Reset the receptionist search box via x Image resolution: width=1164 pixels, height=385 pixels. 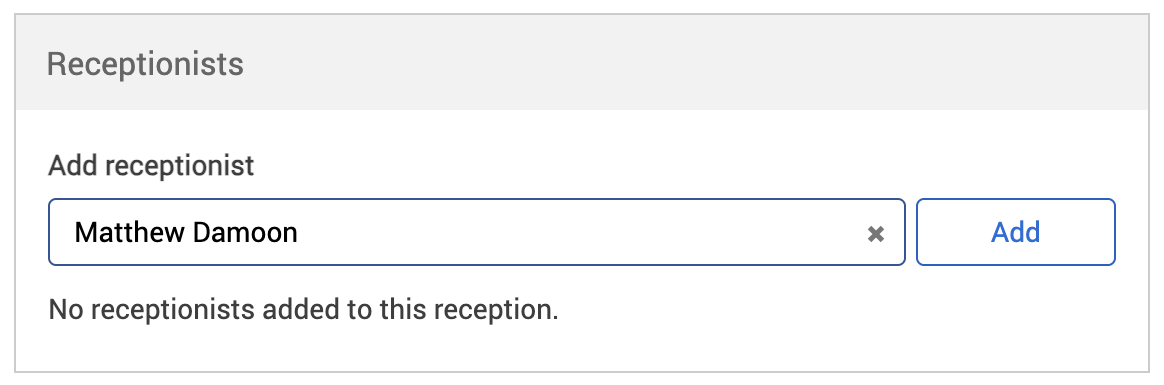[x=876, y=234]
